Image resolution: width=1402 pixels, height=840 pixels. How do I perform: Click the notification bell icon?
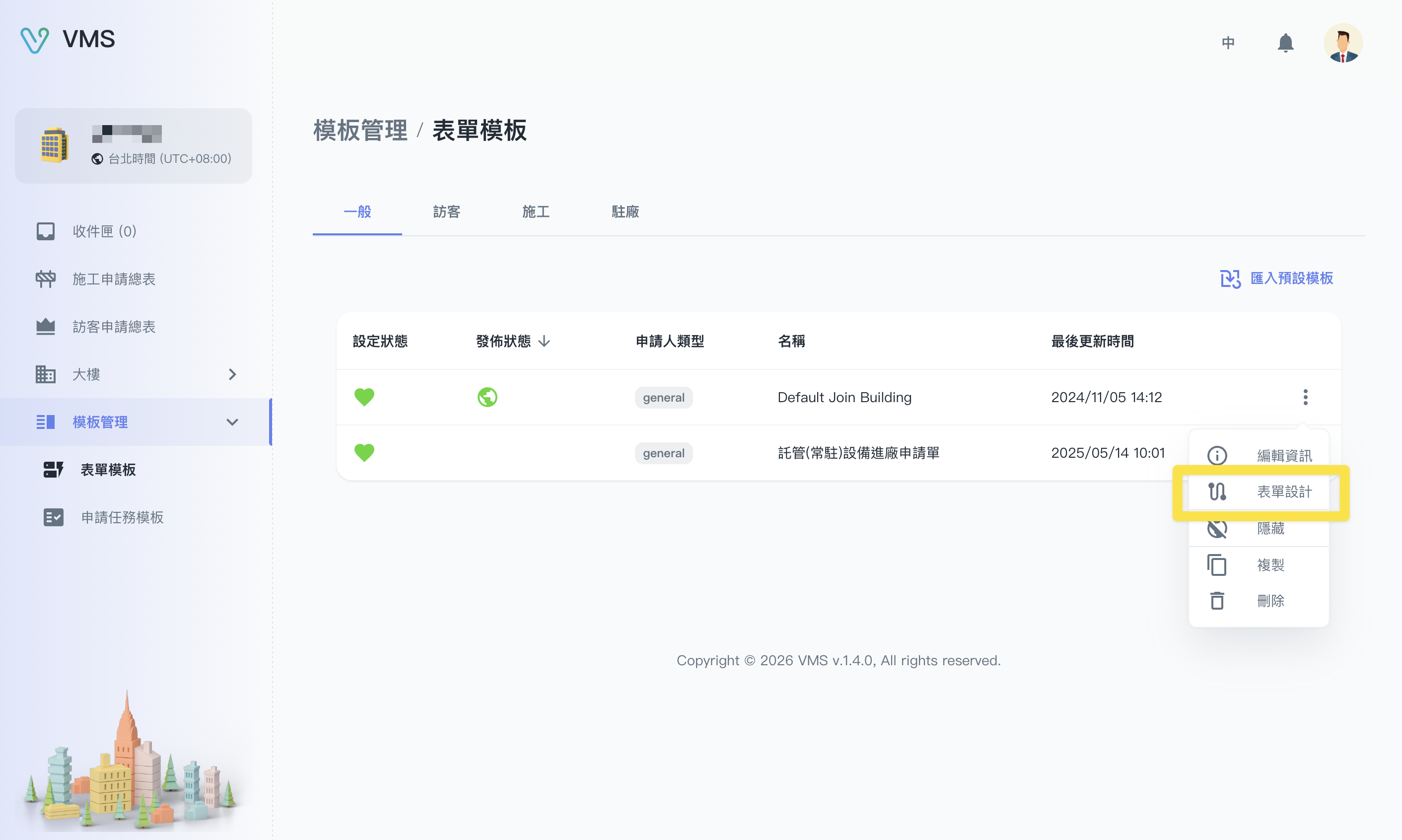coord(1285,43)
